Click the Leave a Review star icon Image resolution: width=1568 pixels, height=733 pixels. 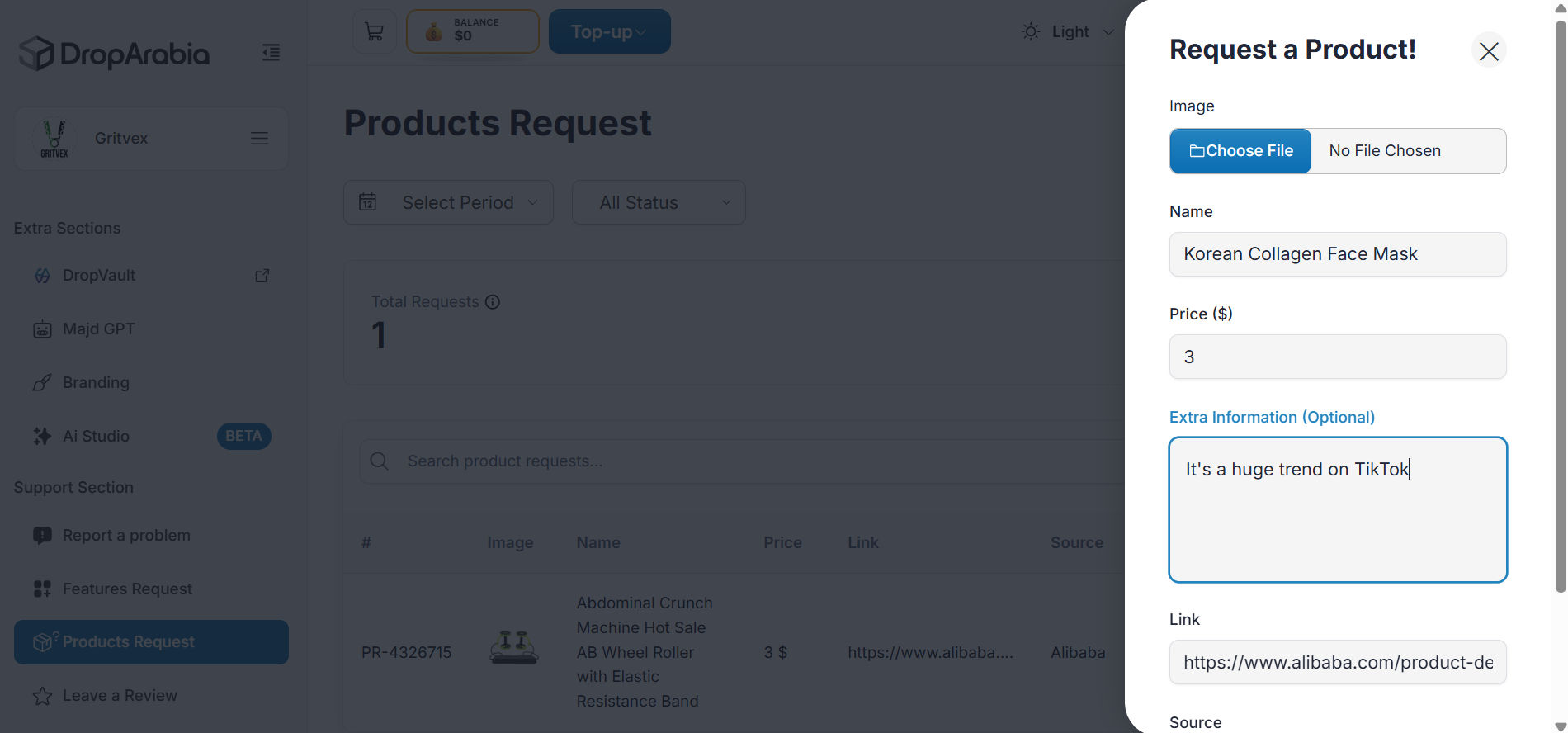[x=42, y=696]
